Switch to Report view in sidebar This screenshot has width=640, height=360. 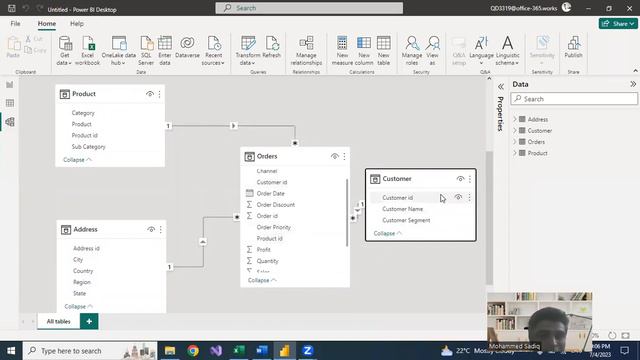click(10, 85)
